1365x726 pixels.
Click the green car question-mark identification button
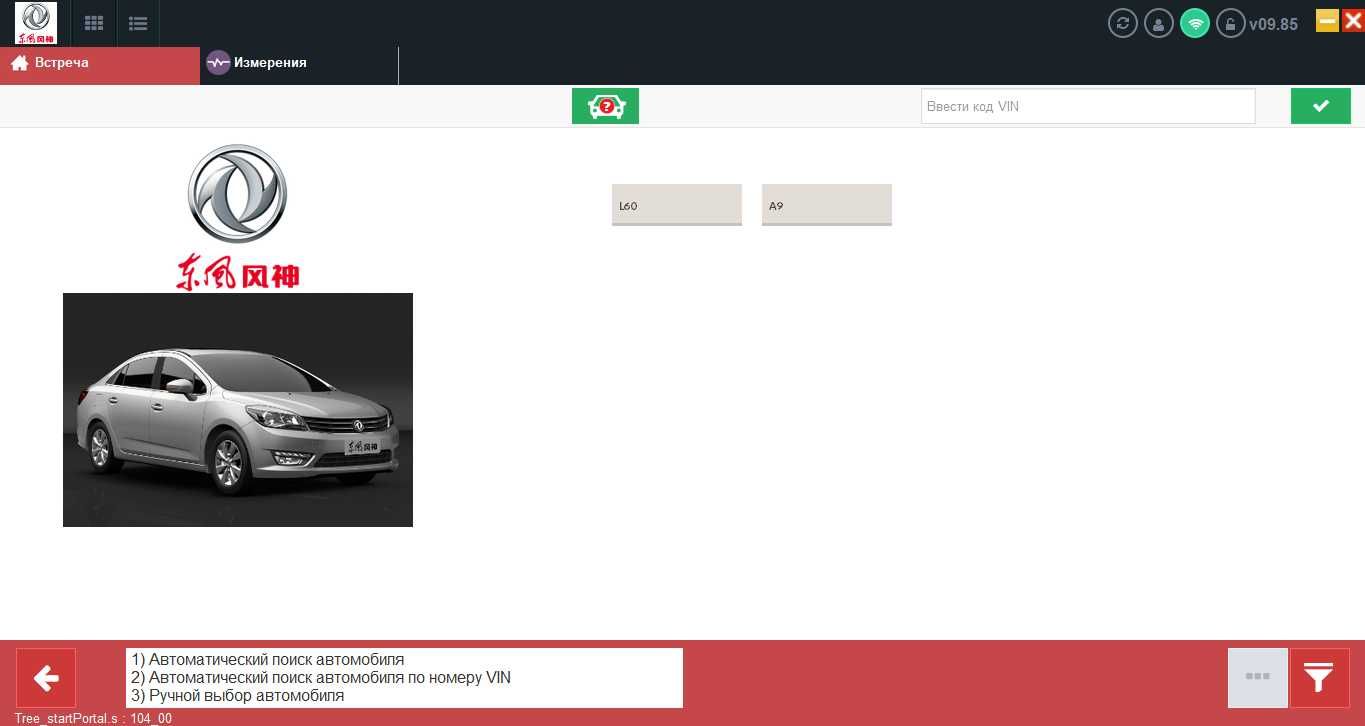pyautogui.click(x=605, y=106)
